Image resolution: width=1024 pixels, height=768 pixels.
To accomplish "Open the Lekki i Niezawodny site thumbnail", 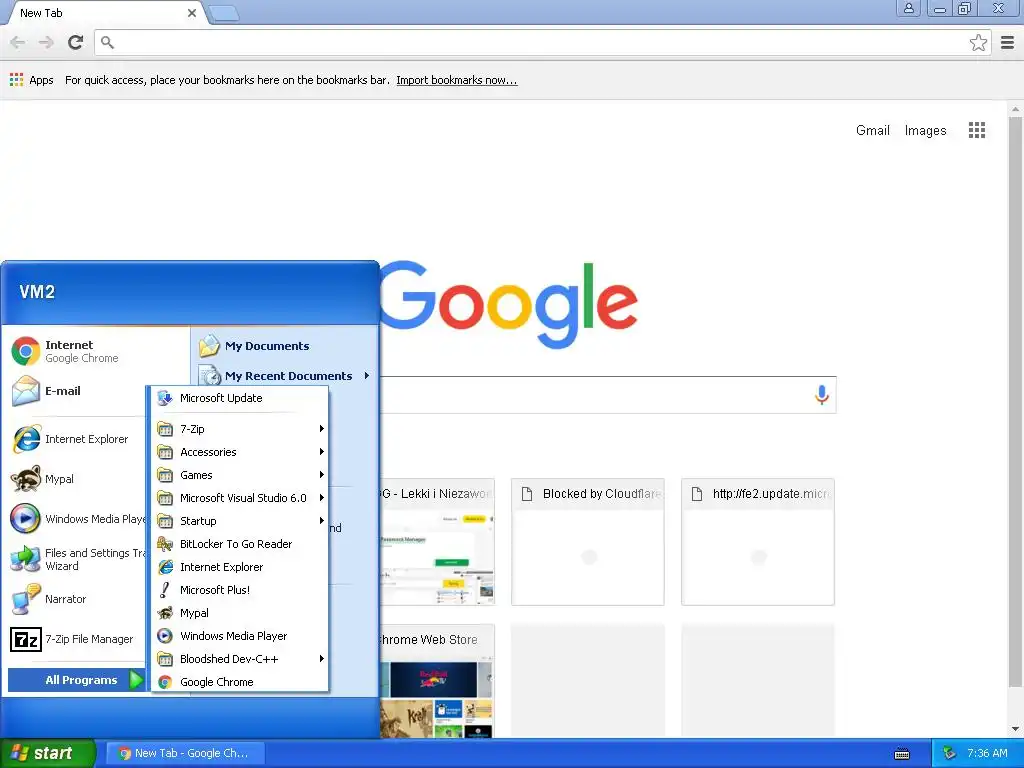I will [436, 542].
